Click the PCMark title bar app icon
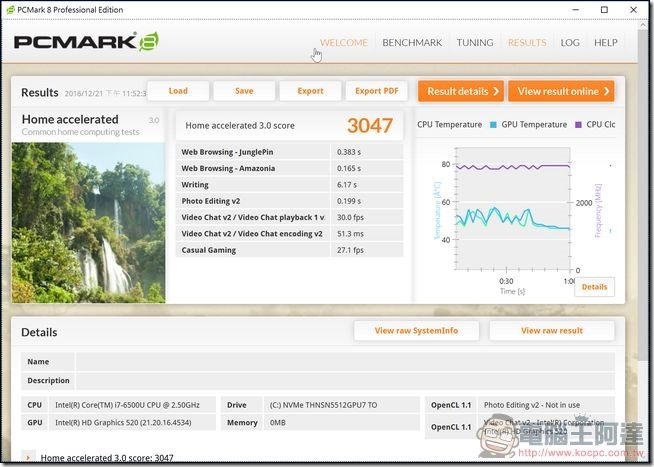This screenshot has width=654, height=467. pyautogui.click(x=10, y=10)
